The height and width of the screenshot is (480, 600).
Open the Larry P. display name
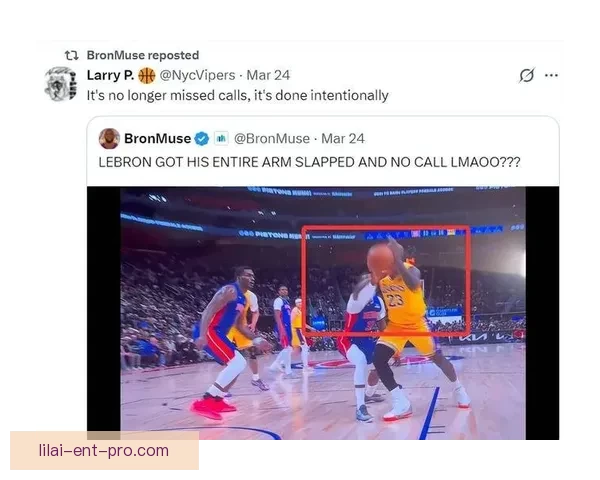110,75
